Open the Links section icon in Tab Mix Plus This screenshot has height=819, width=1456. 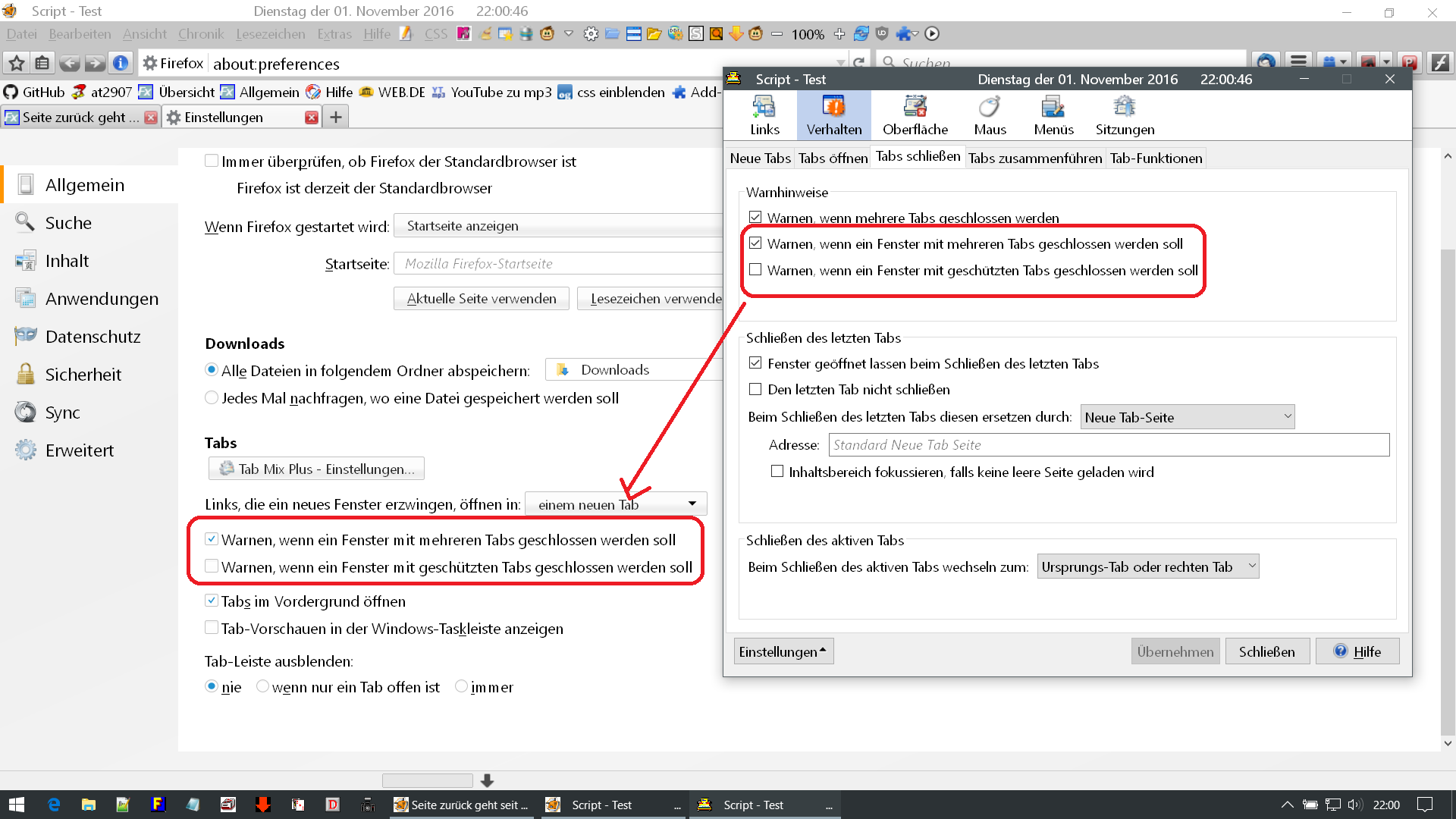coord(764,107)
